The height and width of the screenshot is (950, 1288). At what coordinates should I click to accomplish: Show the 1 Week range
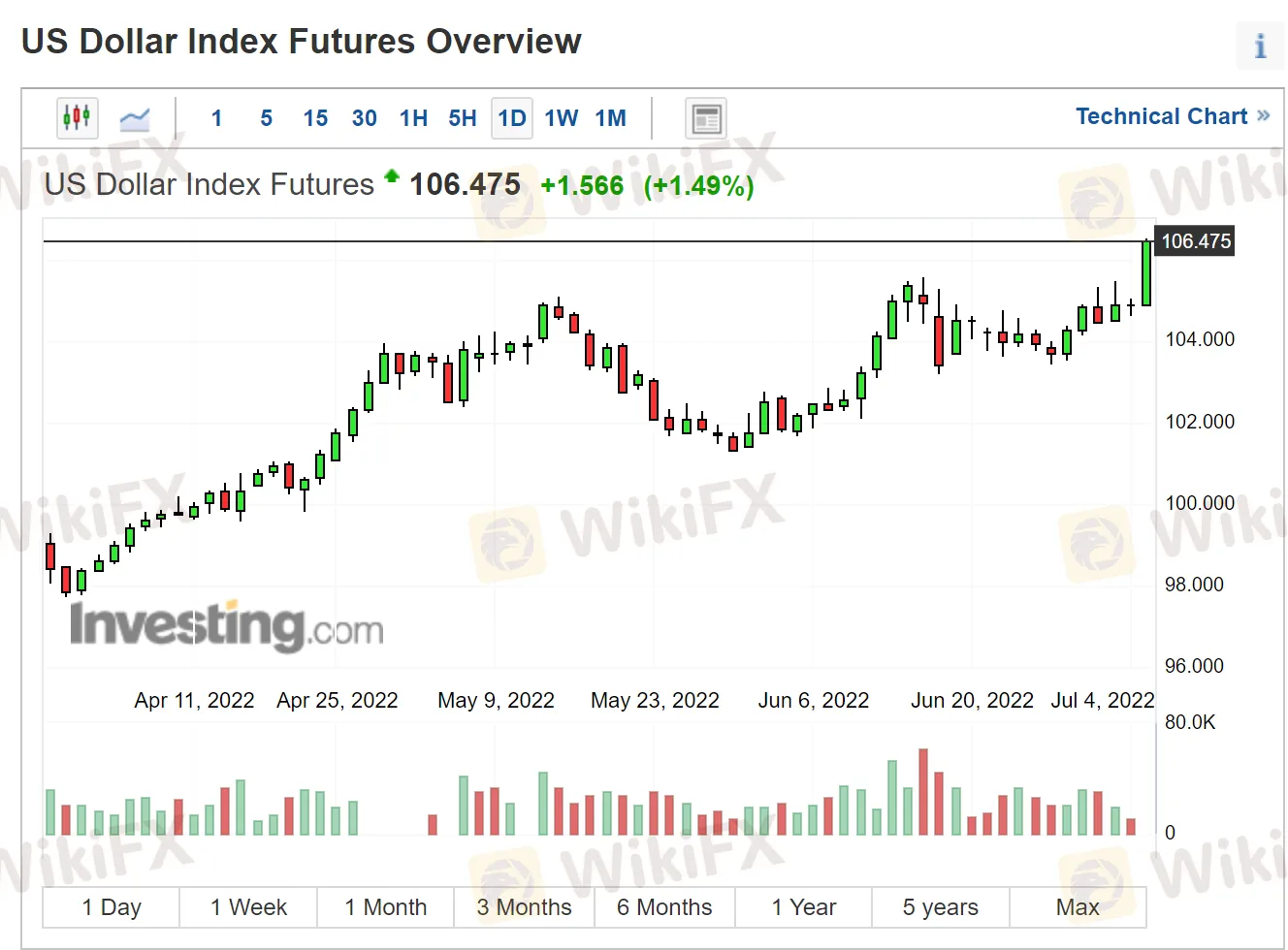pos(248,907)
